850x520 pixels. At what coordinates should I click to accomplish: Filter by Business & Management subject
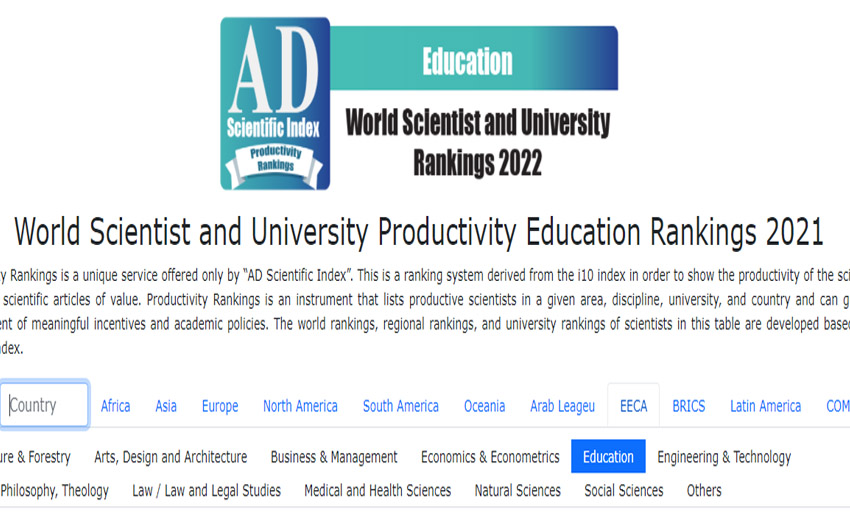click(x=334, y=457)
